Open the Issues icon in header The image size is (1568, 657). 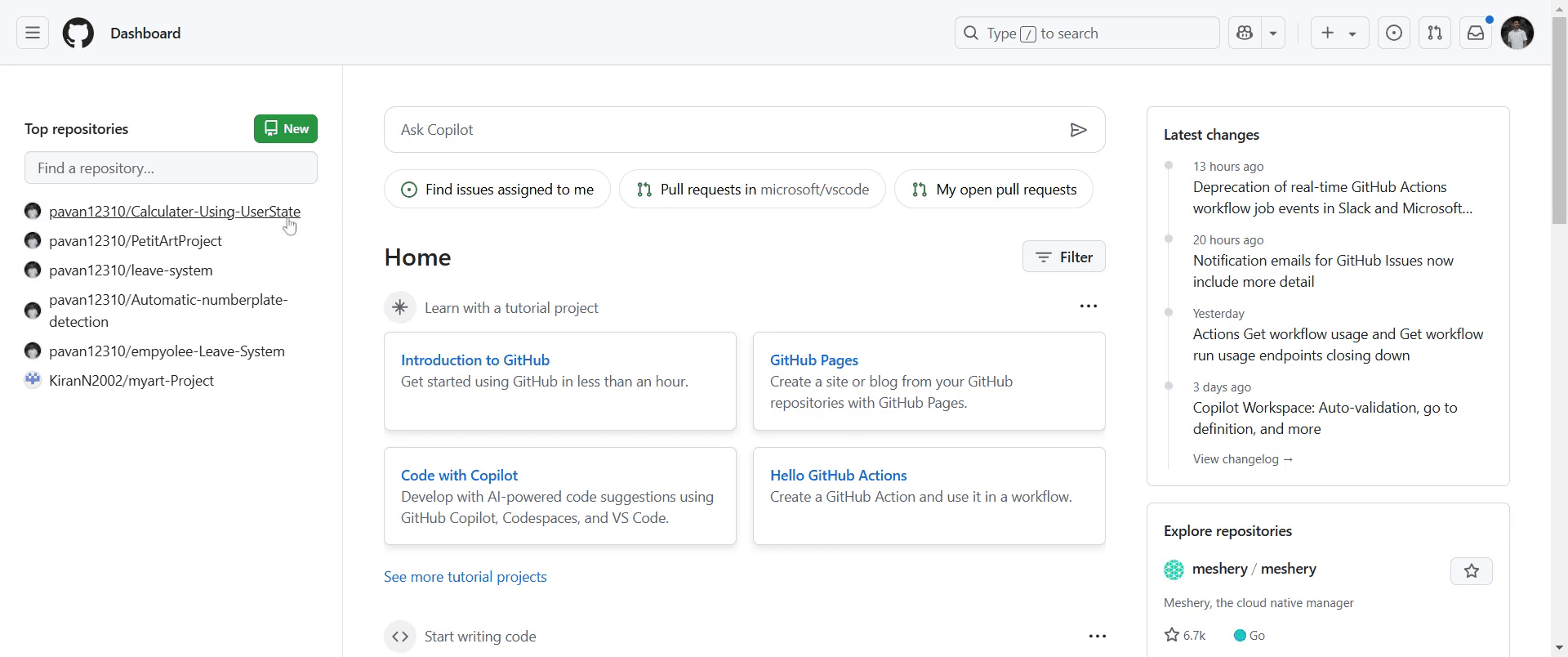[x=1394, y=34]
